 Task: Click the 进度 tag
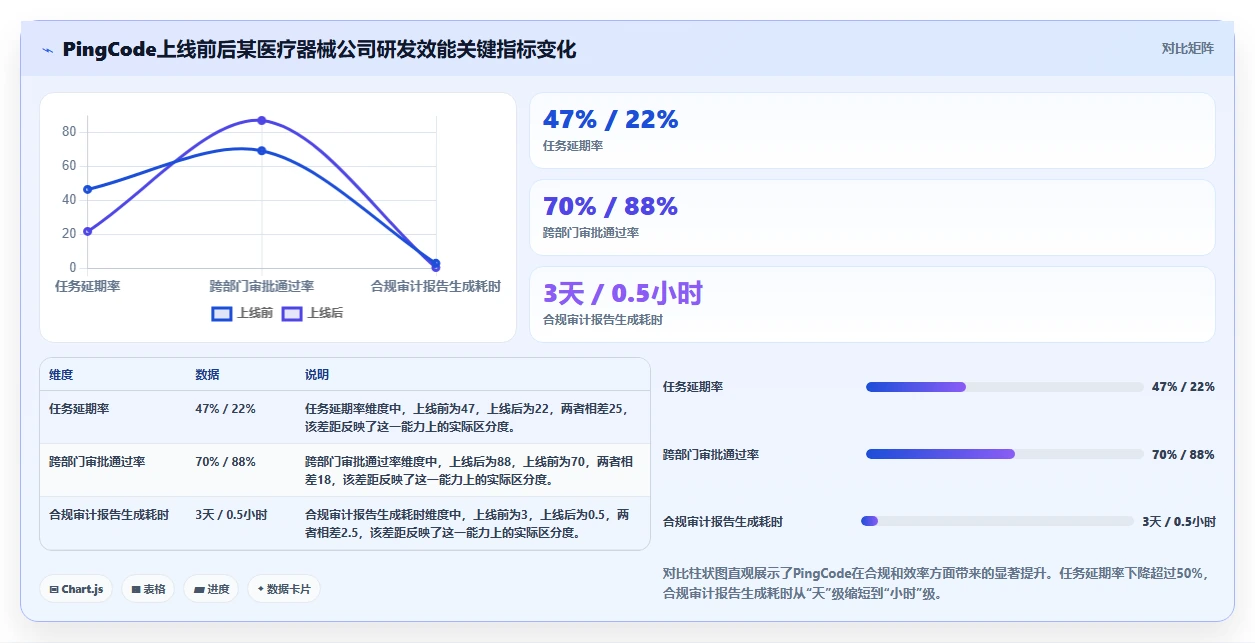coord(211,589)
